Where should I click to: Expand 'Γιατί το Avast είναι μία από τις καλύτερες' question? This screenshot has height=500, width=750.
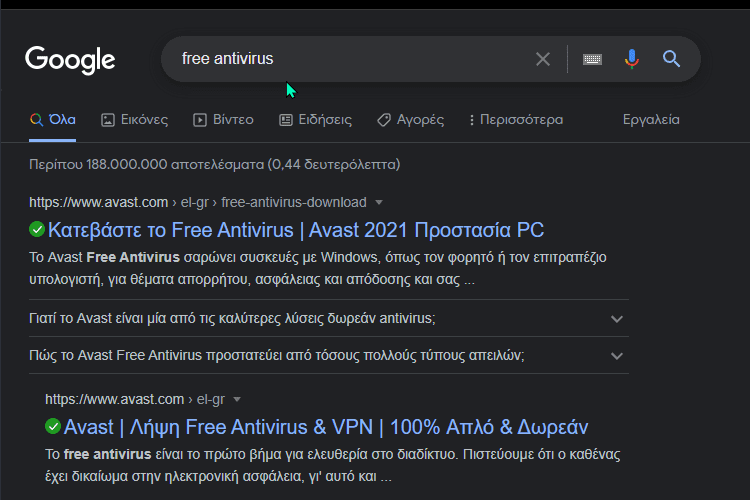pos(329,318)
